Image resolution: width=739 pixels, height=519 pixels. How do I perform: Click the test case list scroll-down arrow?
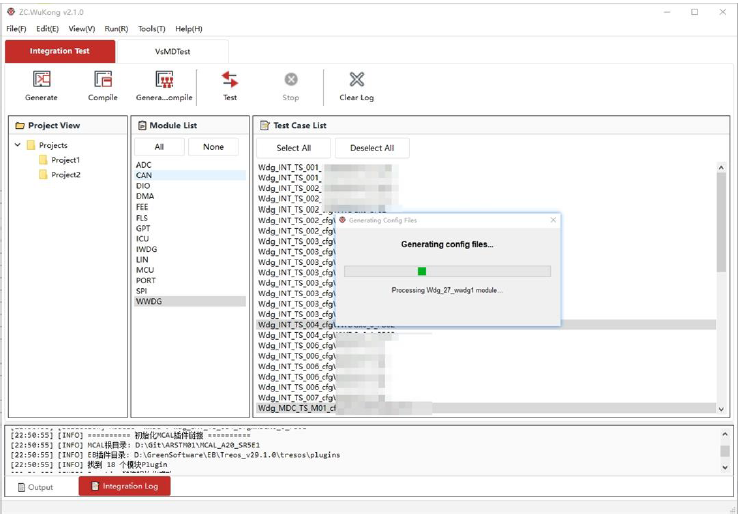click(721, 409)
